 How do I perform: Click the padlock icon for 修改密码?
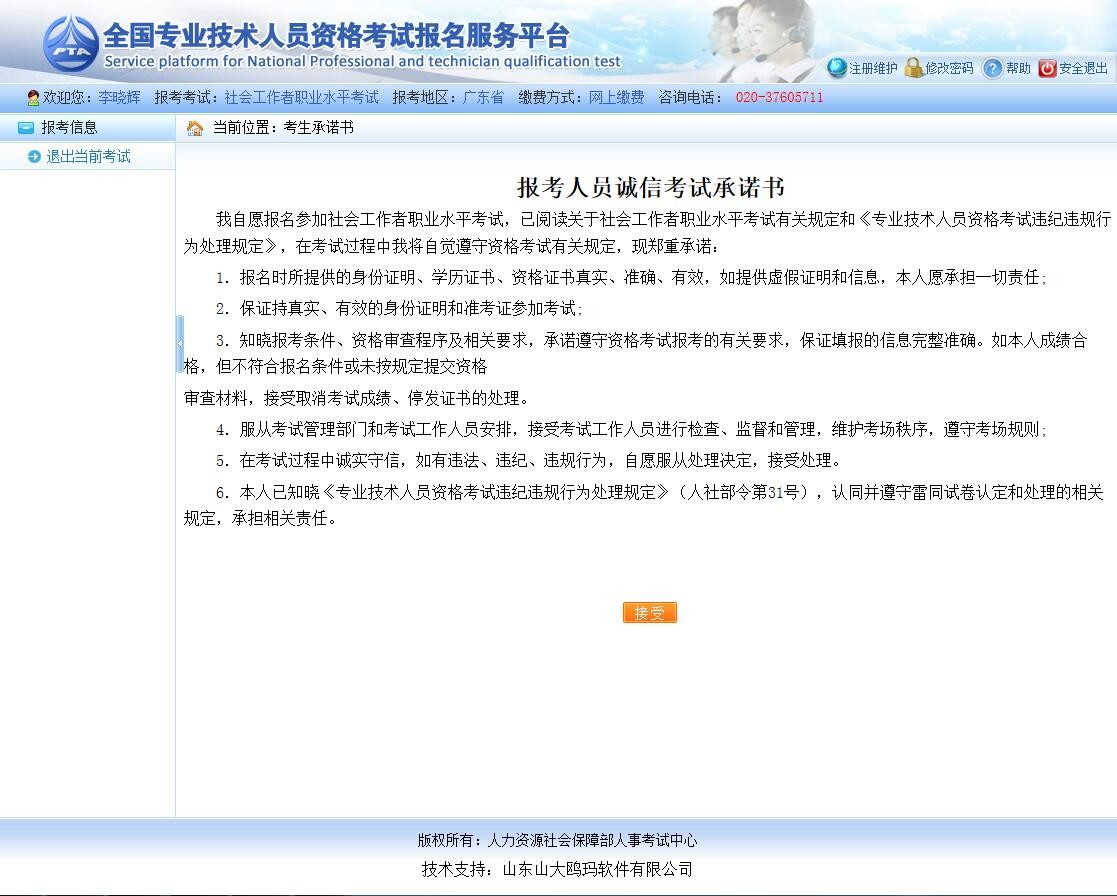[x=914, y=68]
